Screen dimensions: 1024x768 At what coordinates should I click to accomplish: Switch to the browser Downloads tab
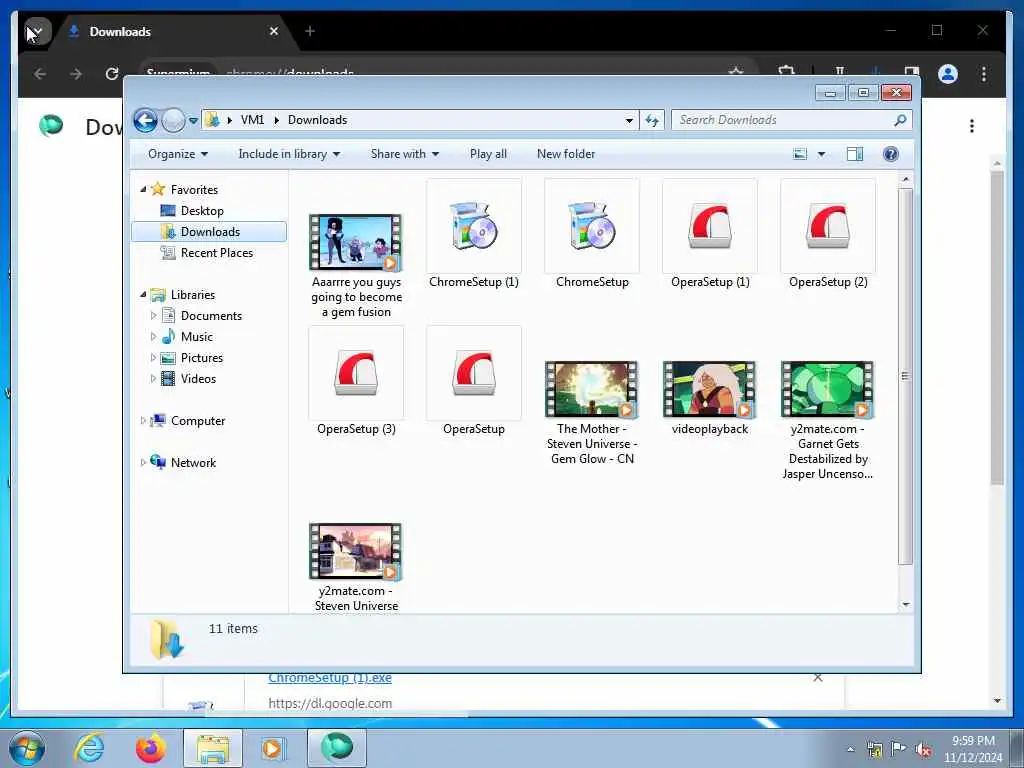174,31
